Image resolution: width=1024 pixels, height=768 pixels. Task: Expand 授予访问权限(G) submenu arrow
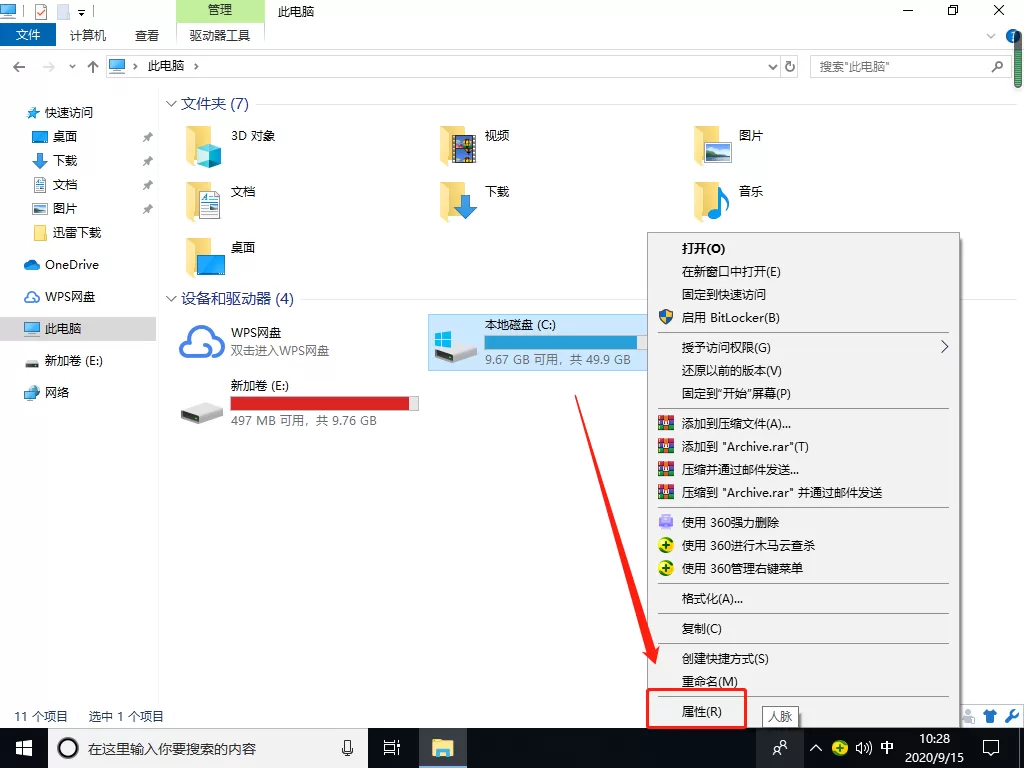pyautogui.click(x=944, y=347)
